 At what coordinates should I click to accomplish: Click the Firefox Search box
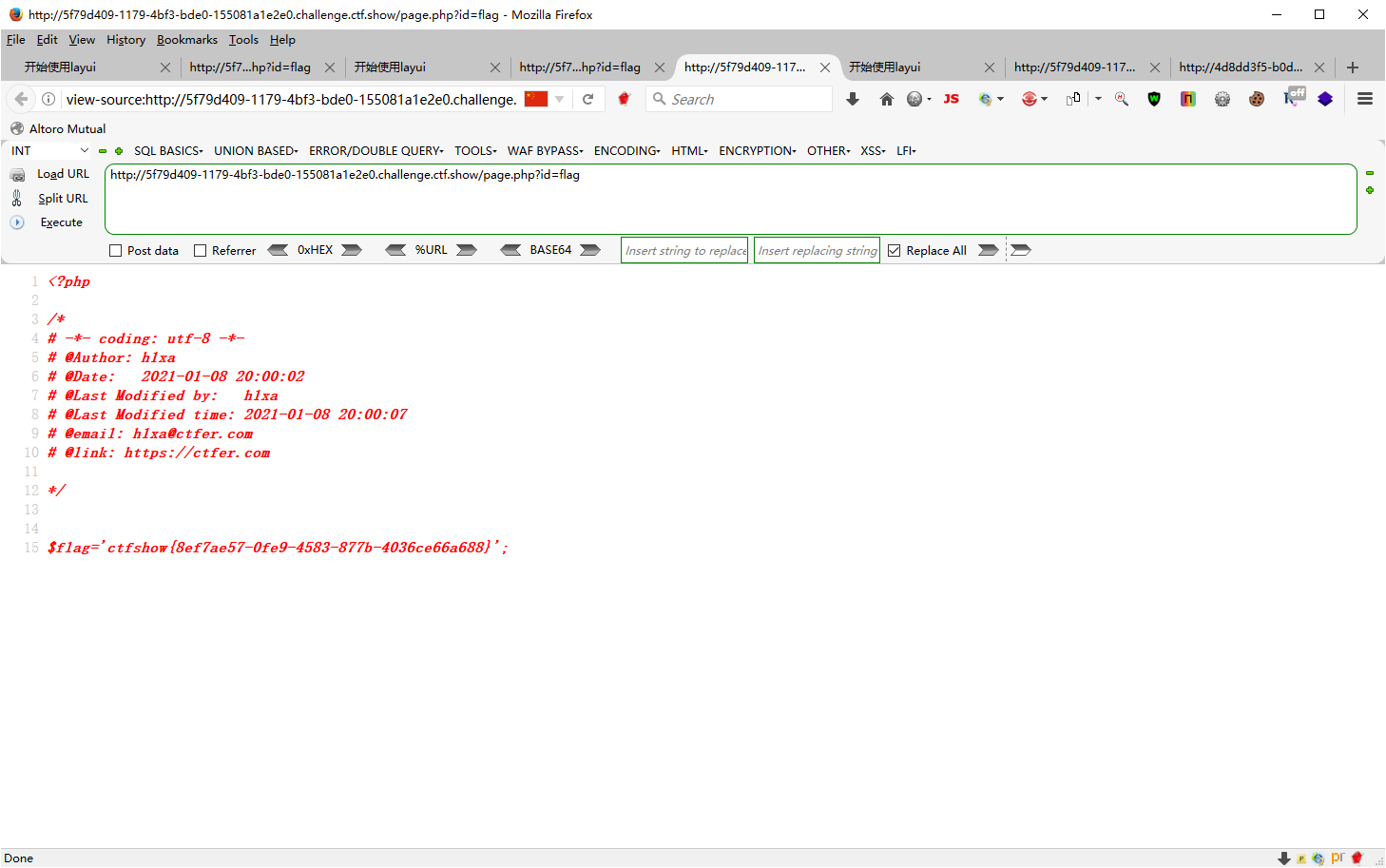pos(740,99)
